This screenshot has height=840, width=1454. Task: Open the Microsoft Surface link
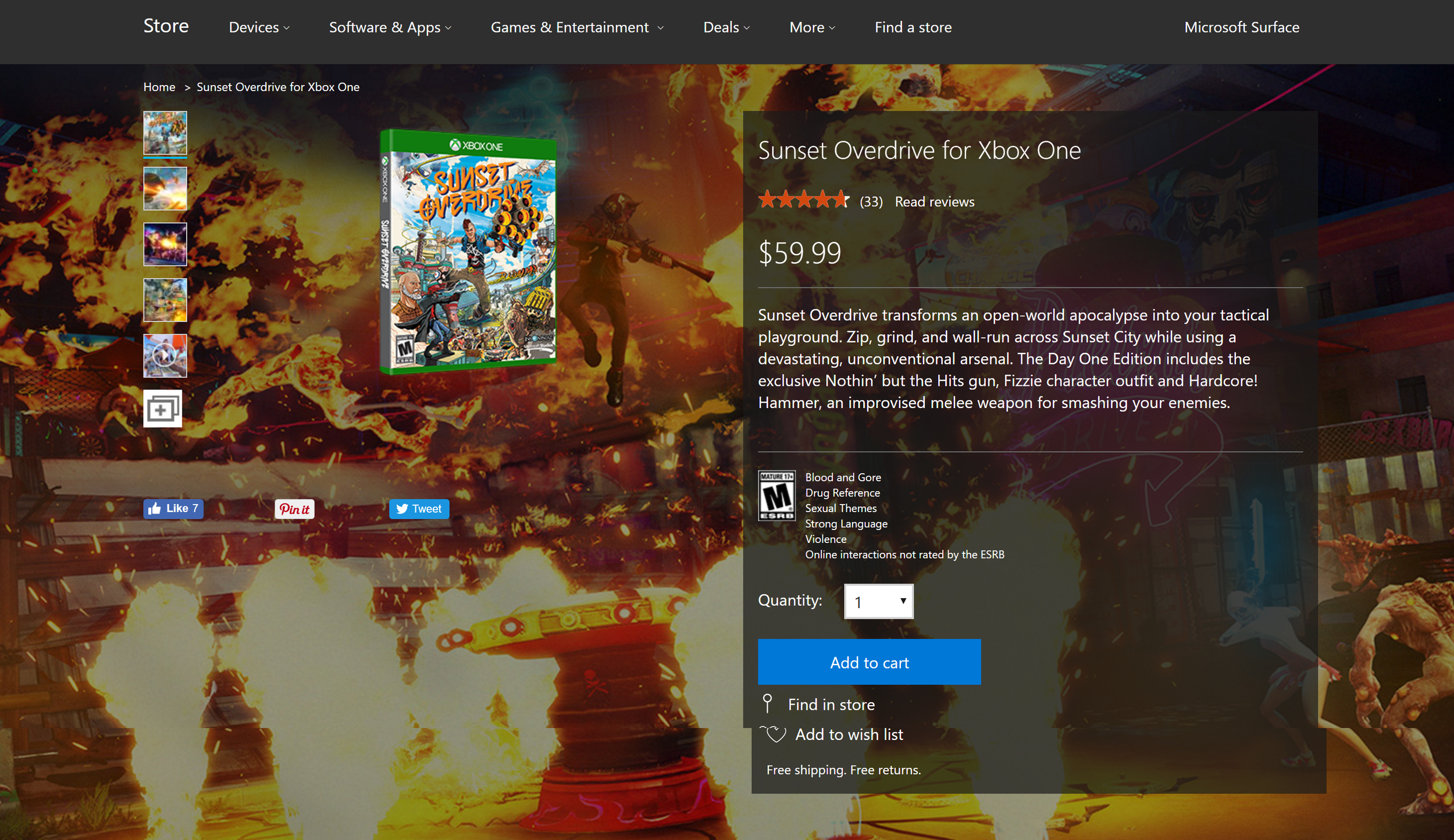(1242, 27)
